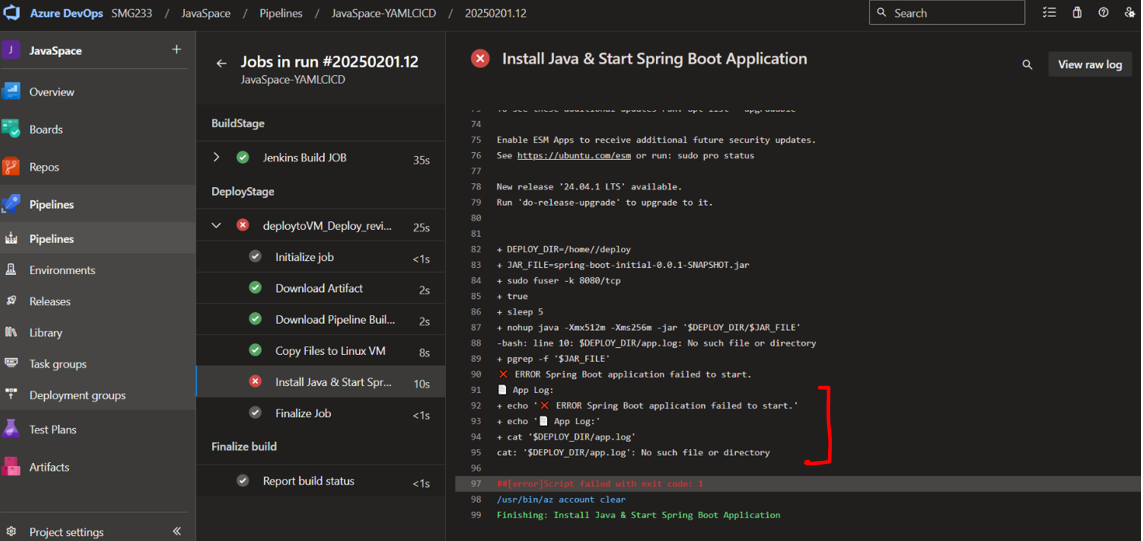1143x541 pixels.
Task: Open the help question mark icon
Action: click(x=1103, y=13)
